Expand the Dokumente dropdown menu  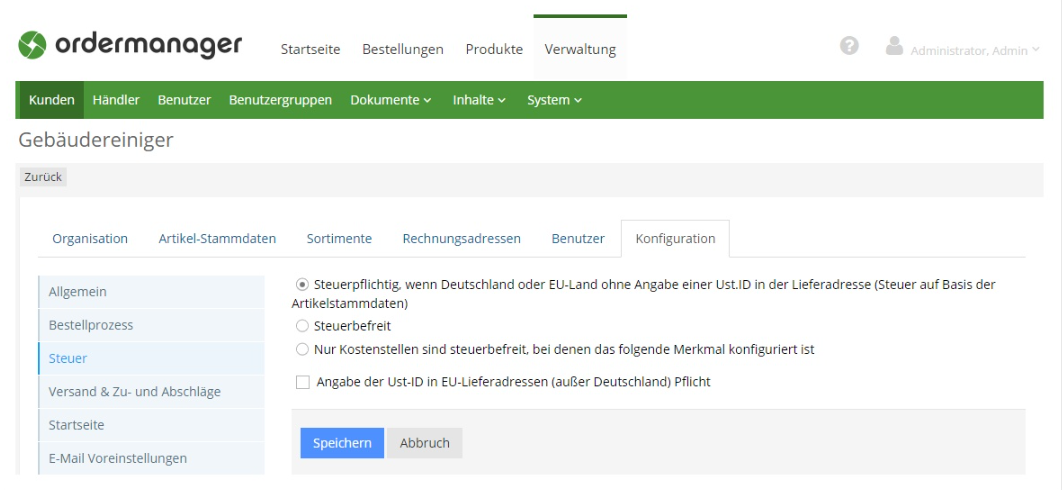pos(391,100)
